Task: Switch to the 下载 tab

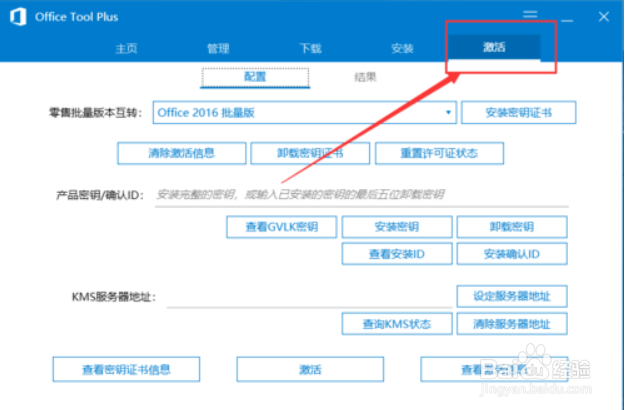Action: point(310,48)
